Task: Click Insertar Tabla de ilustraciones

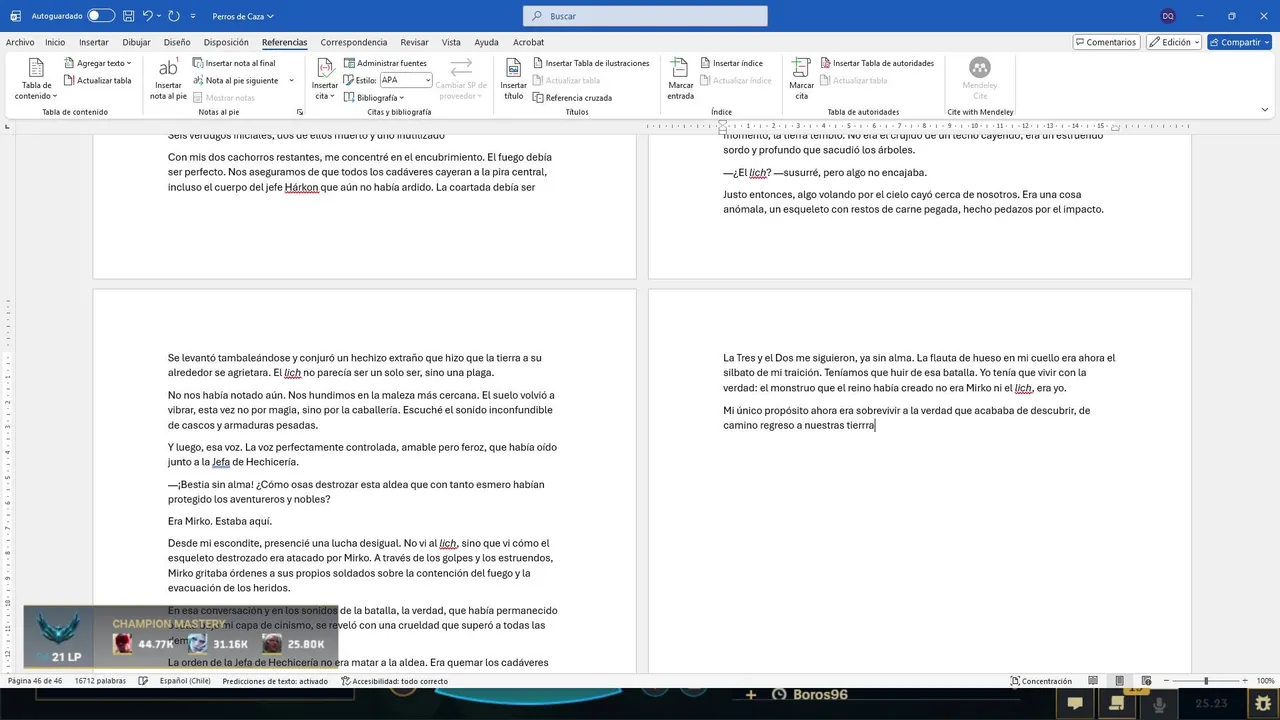Action: coord(591,63)
